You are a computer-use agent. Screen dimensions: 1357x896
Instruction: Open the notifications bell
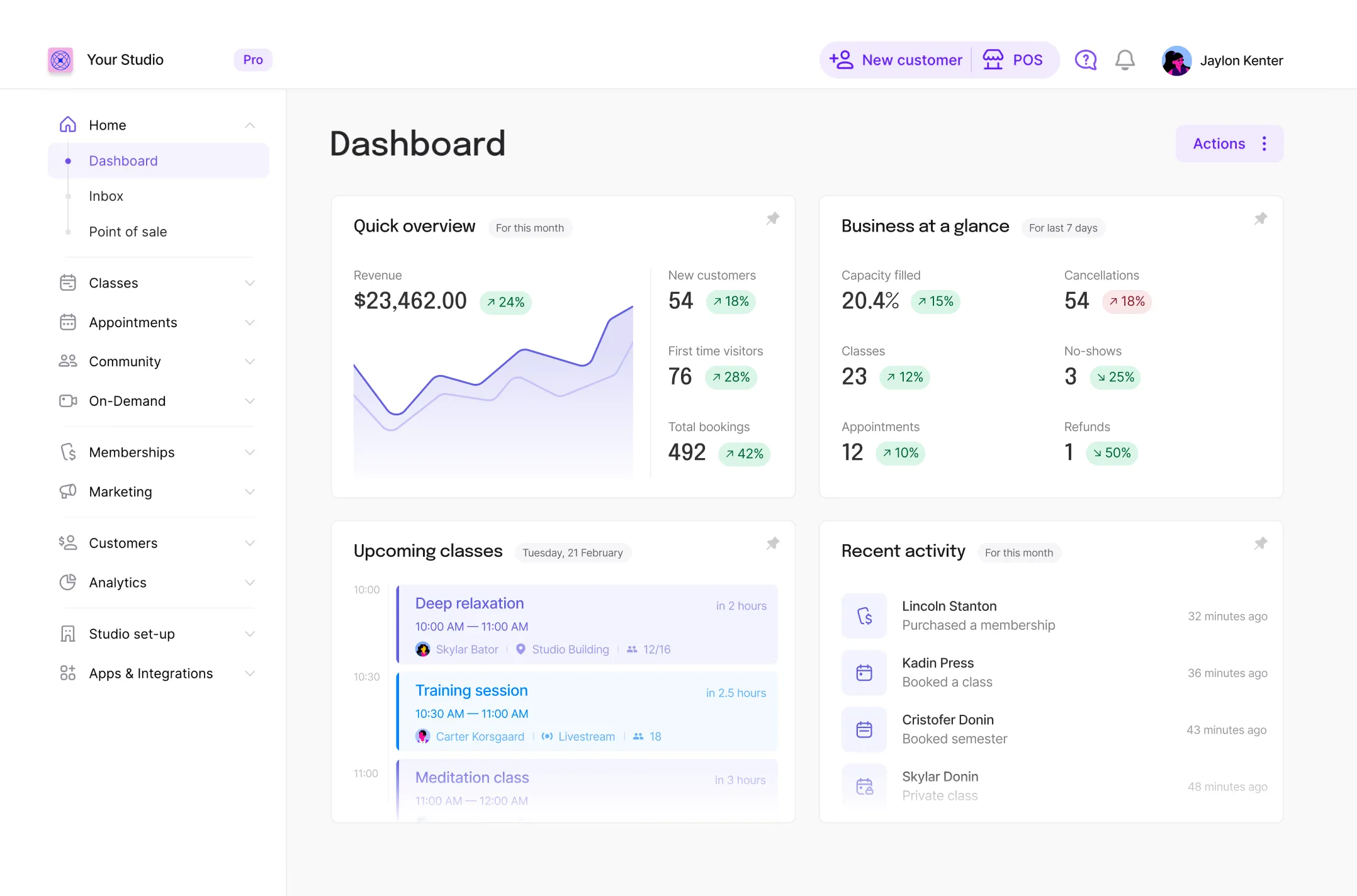1125,60
